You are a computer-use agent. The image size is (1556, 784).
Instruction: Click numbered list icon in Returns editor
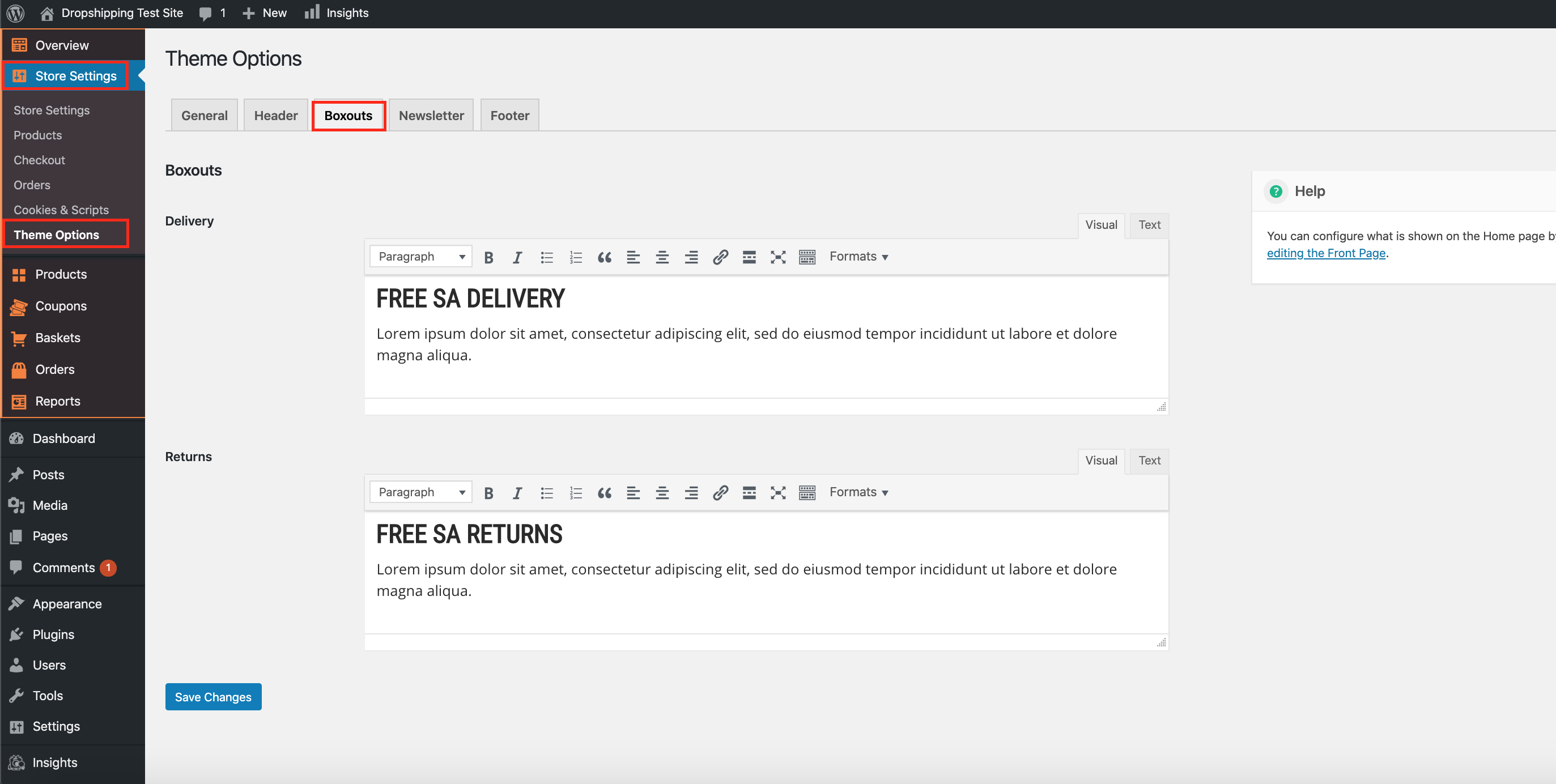[576, 493]
